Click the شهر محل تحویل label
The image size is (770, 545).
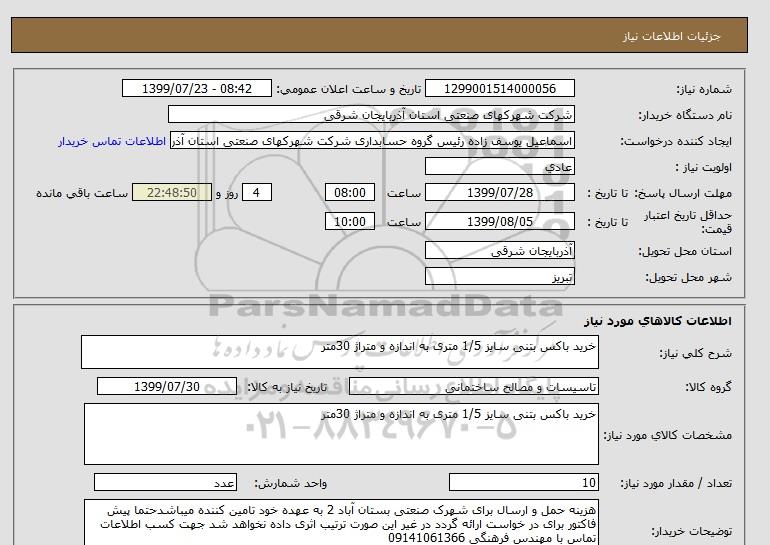pyautogui.click(x=688, y=277)
